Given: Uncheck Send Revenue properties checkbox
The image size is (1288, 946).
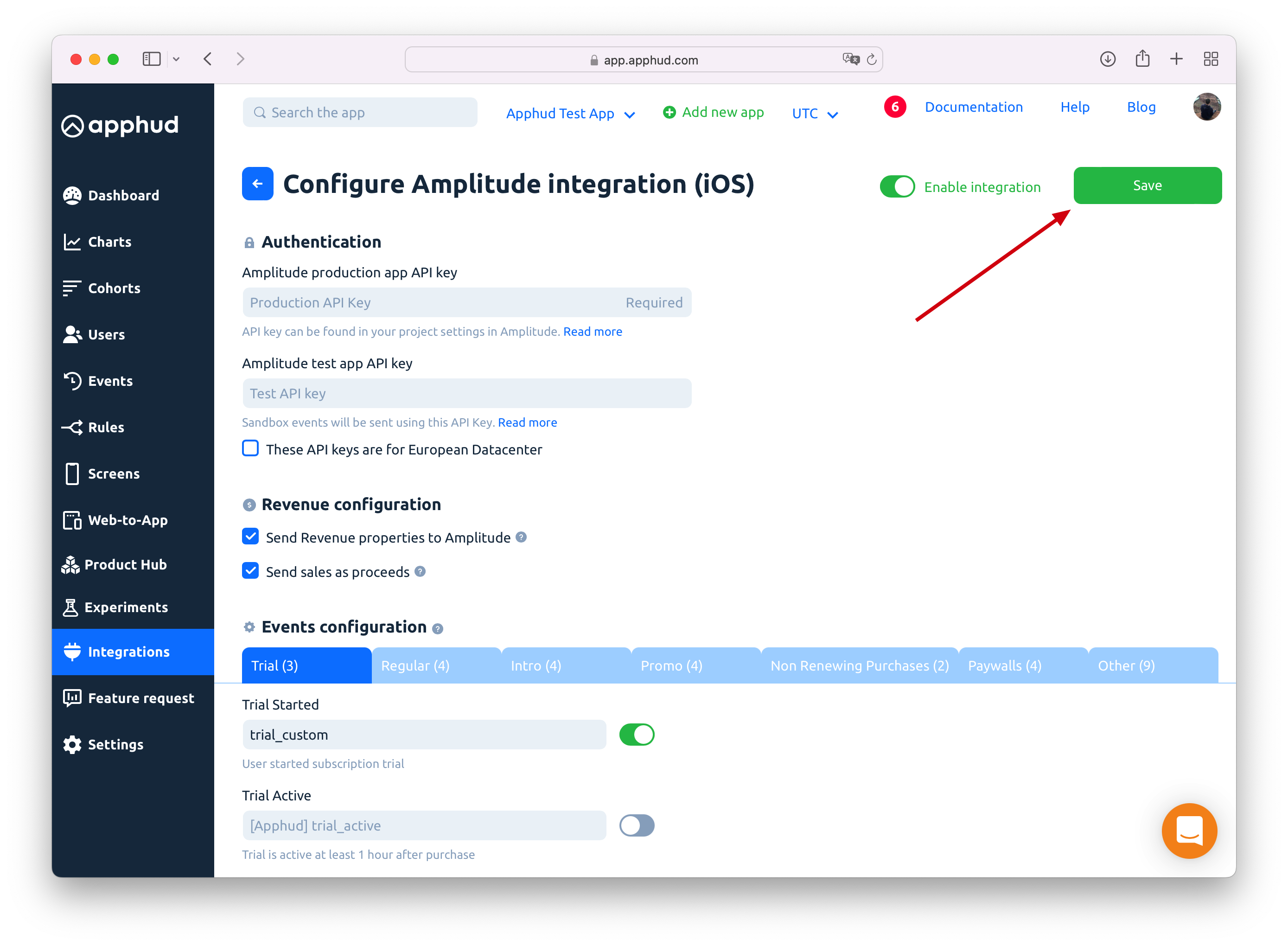Looking at the screenshot, I should pos(251,537).
